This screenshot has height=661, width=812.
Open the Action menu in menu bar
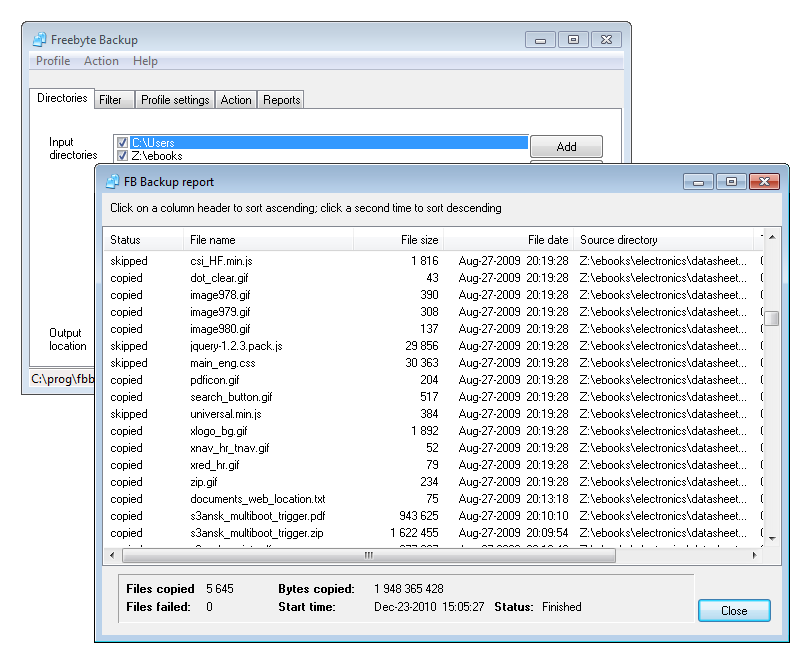pyautogui.click(x=101, y=61)
